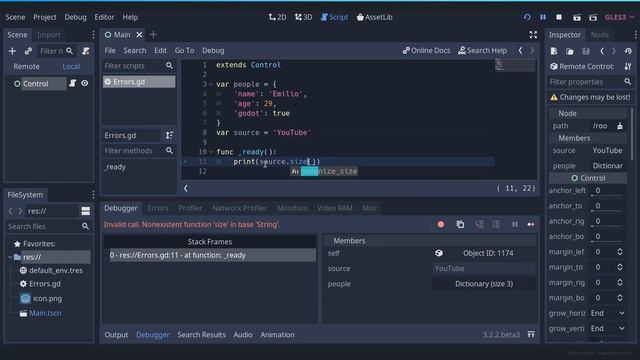Switch to 3D workspace

[303, 17]
